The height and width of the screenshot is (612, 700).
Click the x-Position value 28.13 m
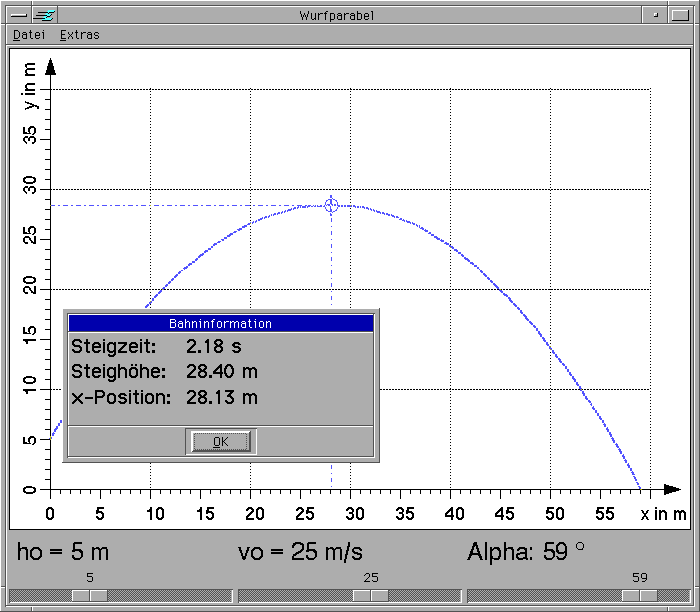tap(222, 397)
